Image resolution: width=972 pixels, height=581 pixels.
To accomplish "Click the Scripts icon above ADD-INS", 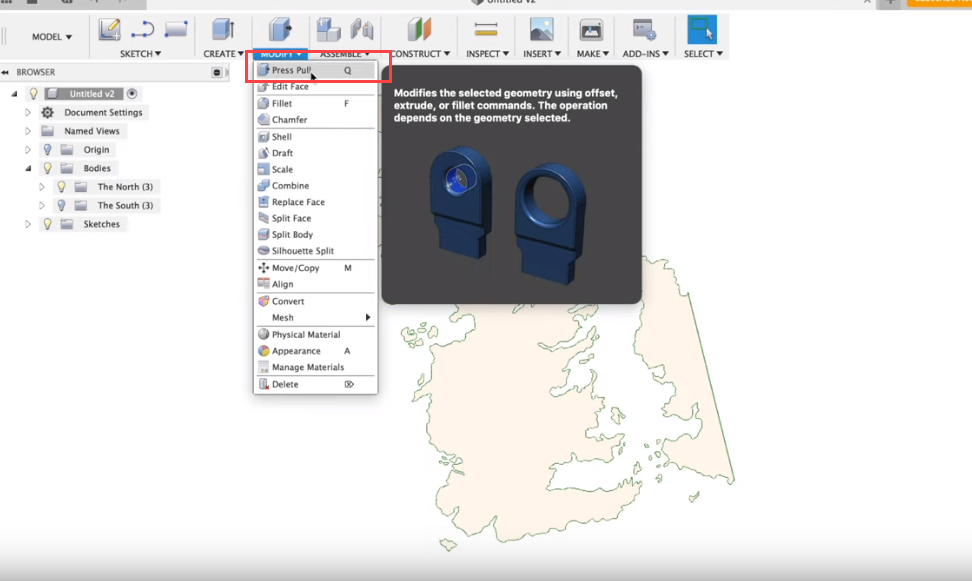I will [644, 29].
